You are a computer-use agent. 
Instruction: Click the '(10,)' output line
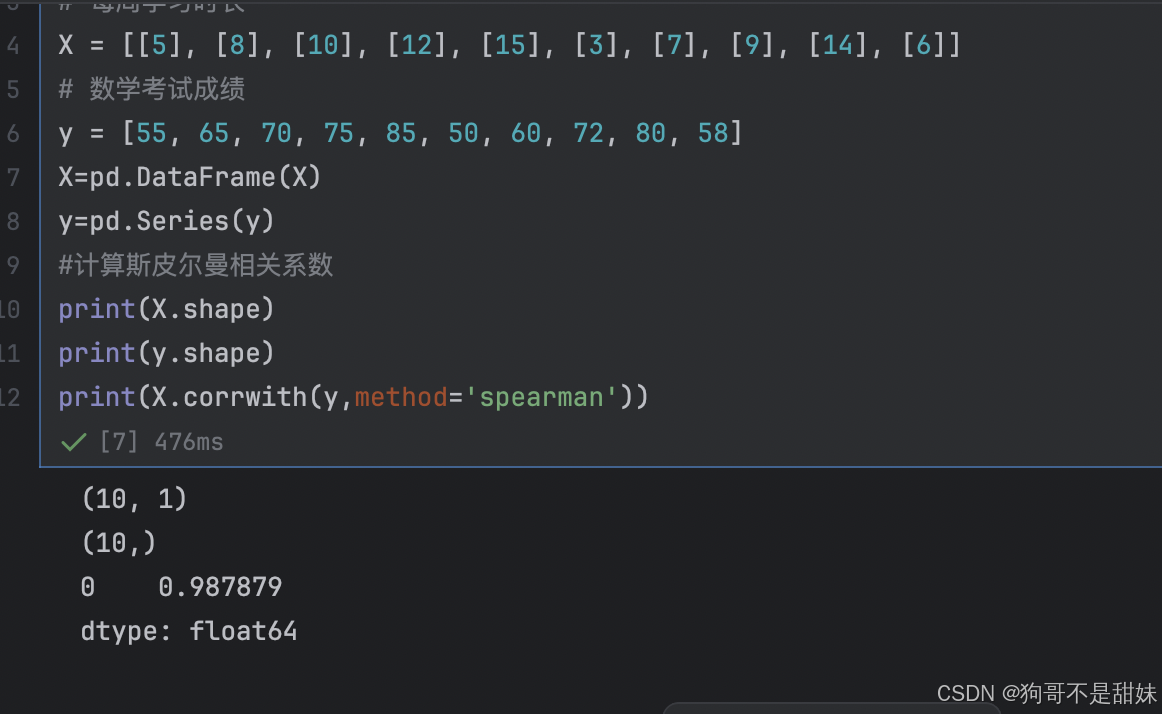(119, 543)
